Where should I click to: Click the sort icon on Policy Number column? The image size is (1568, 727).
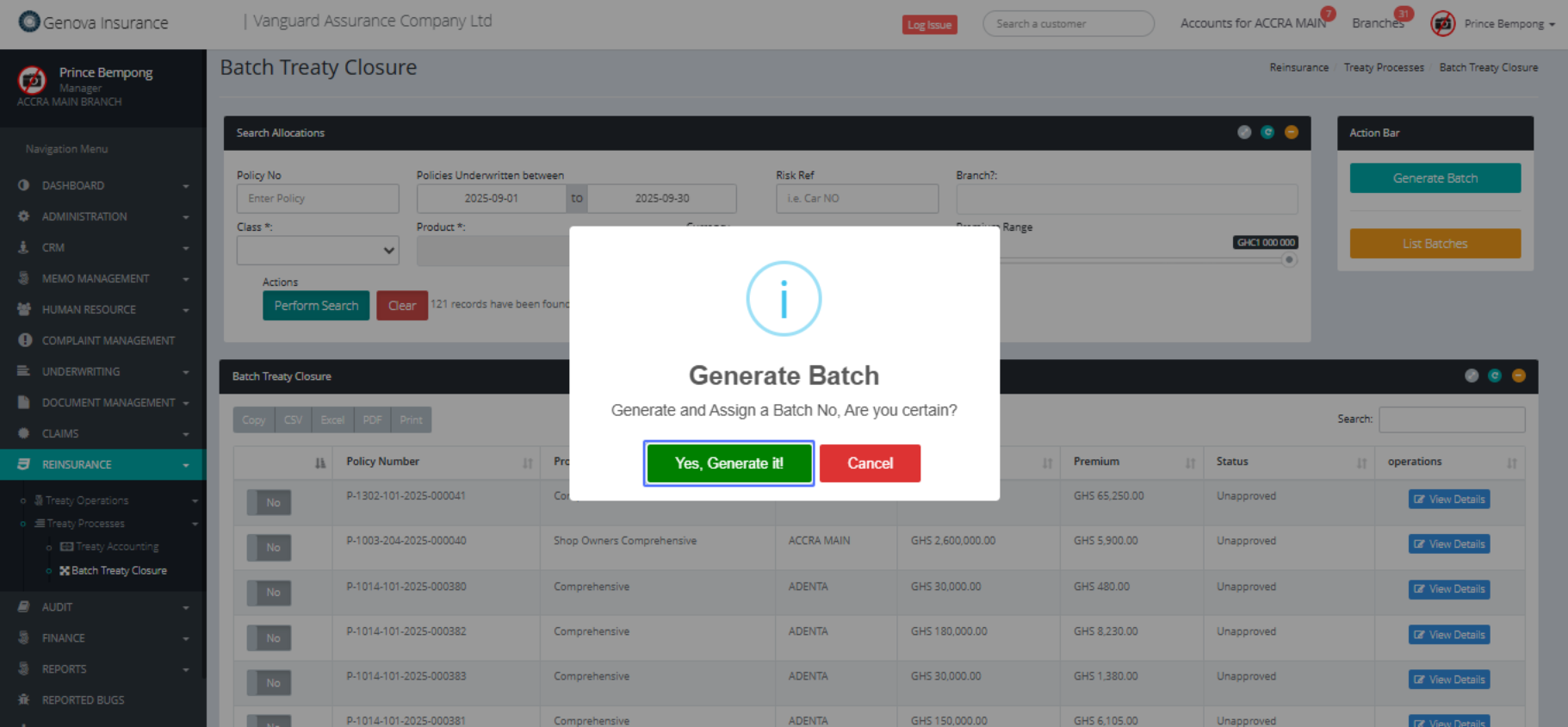(x=527, y=463)
